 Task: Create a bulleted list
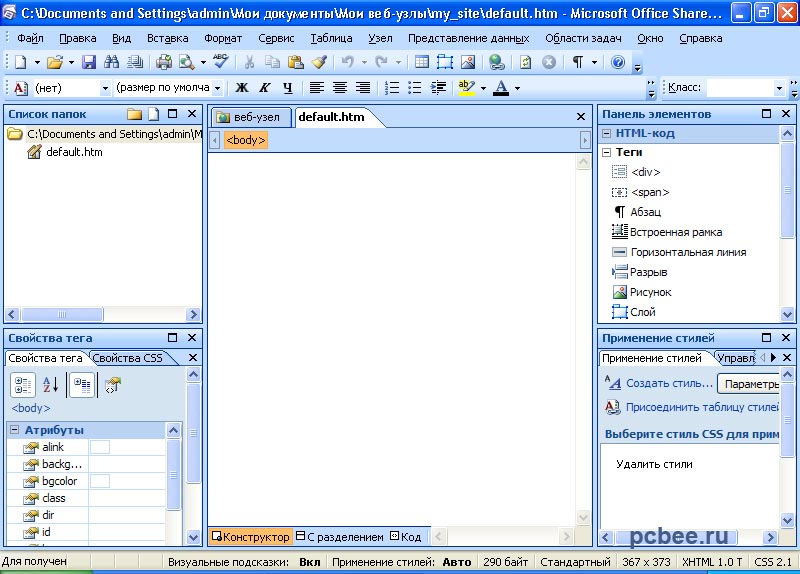(x=414, y=88)
